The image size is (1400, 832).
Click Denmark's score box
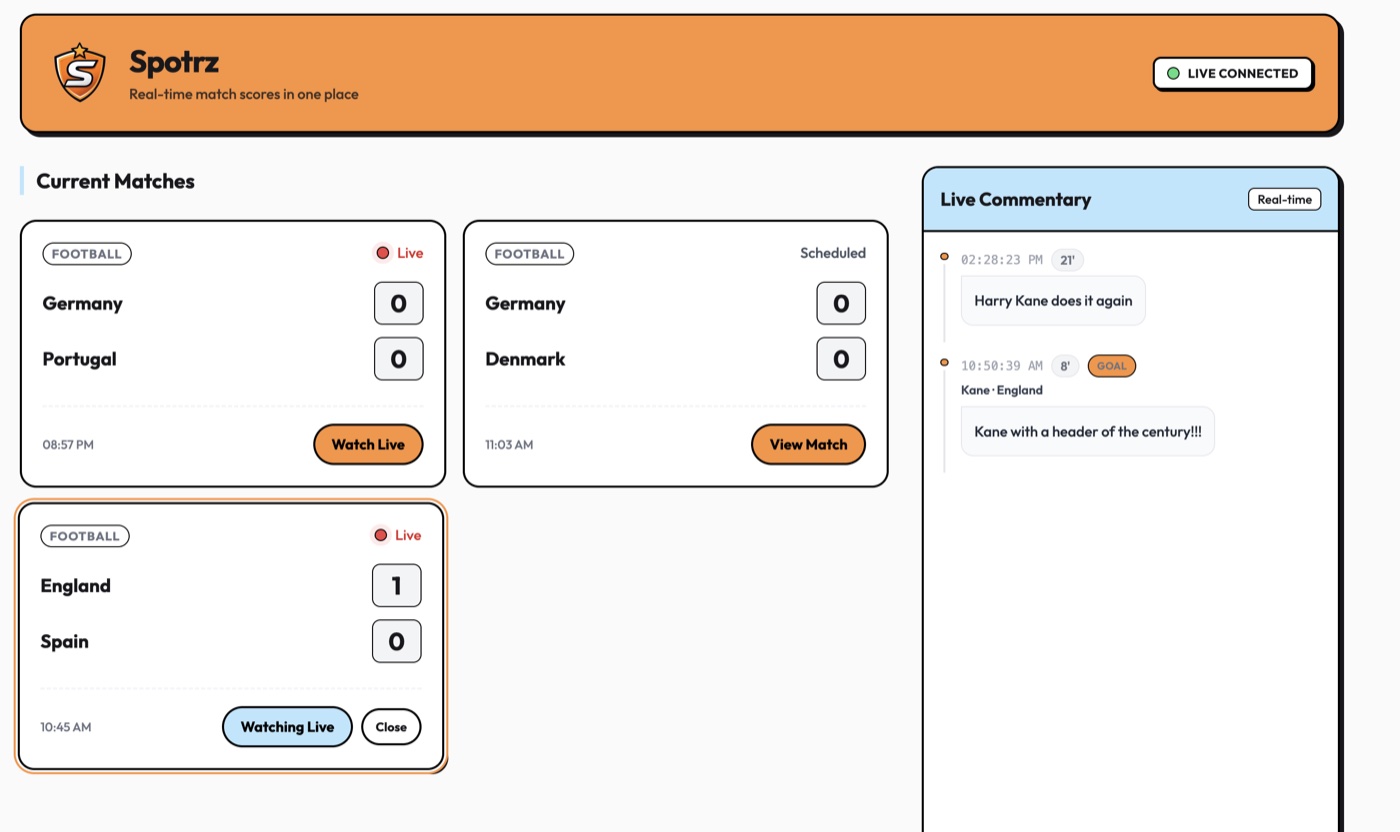[841, 359]
